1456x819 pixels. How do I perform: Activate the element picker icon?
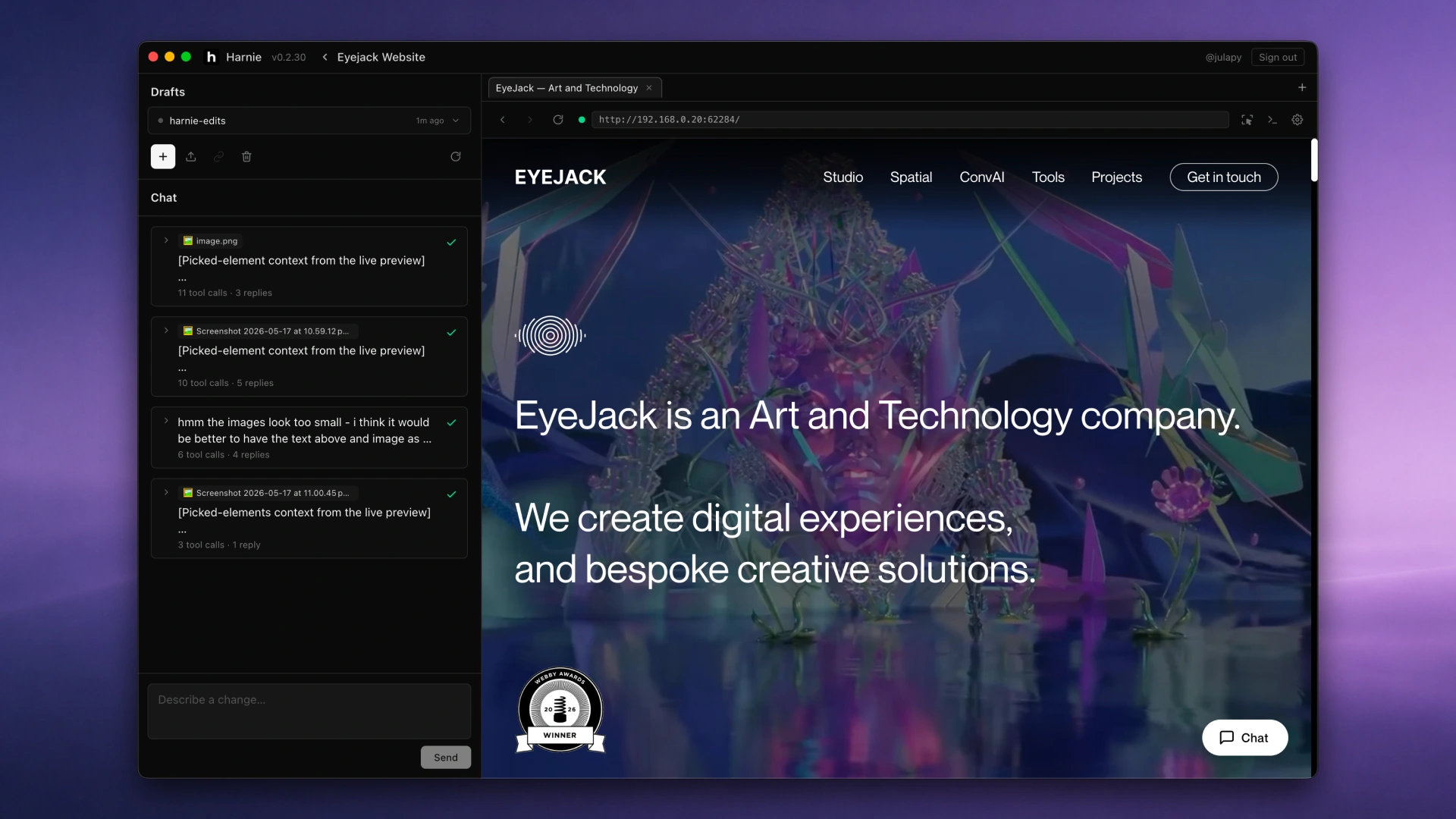[x=1247, y=120]
